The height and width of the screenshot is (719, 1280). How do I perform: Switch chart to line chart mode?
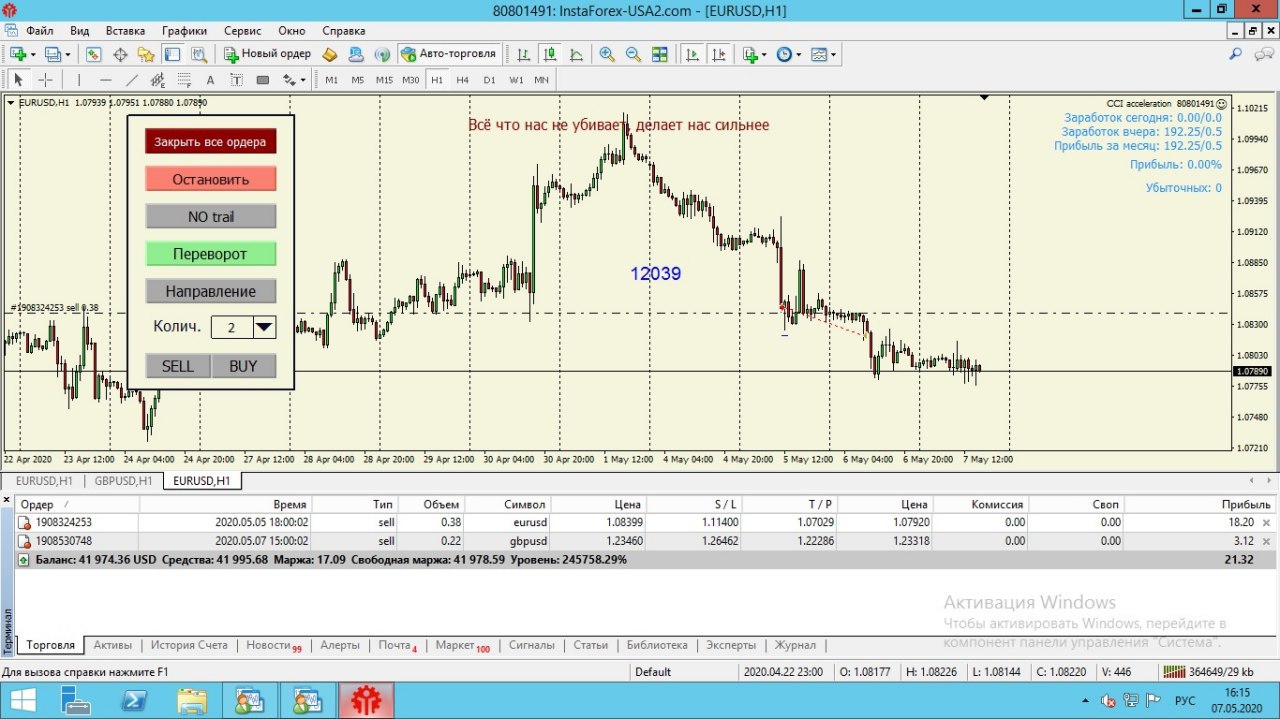tap(576, 54)
